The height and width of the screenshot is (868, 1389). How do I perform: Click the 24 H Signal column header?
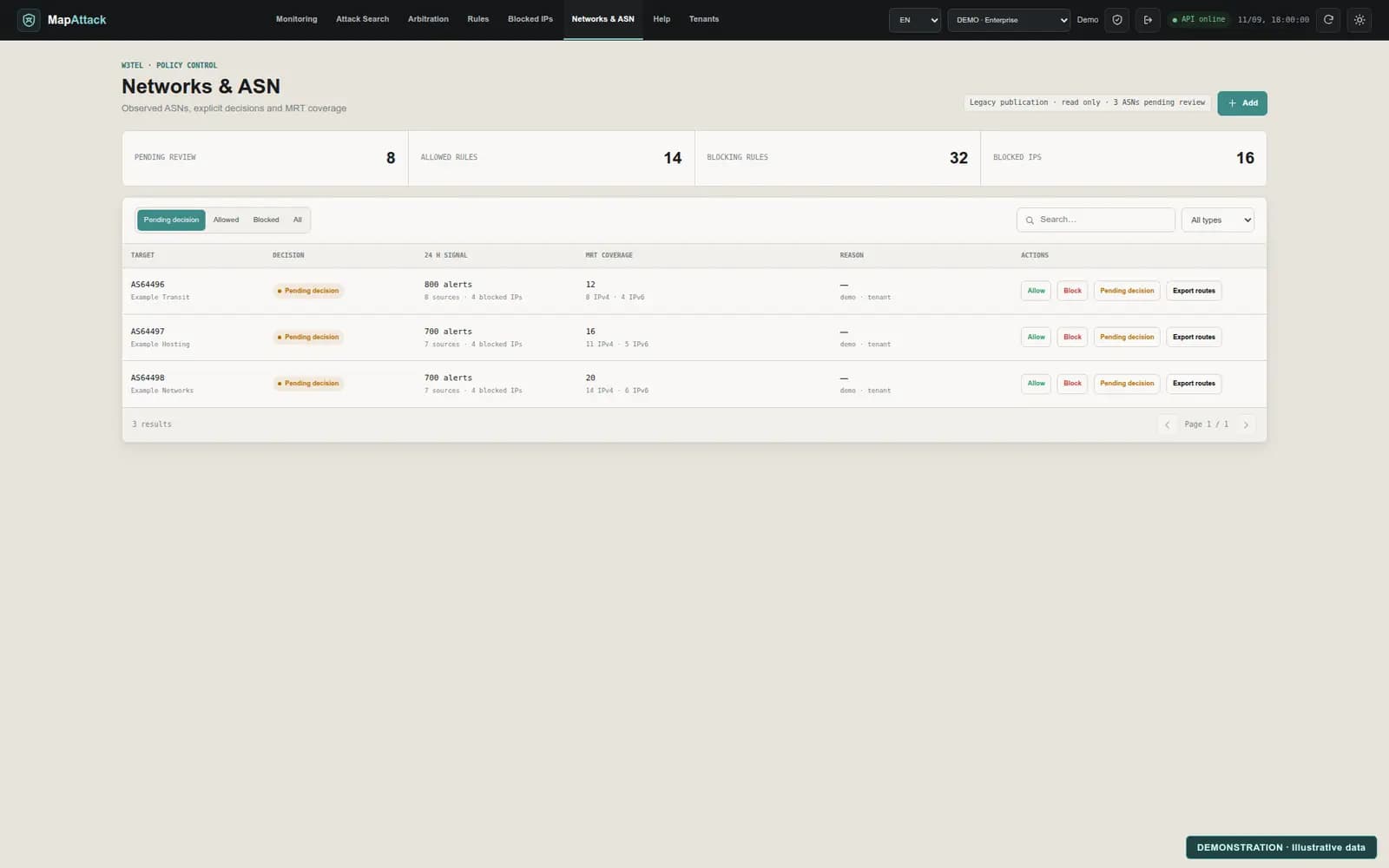click(x=445, y=255)
